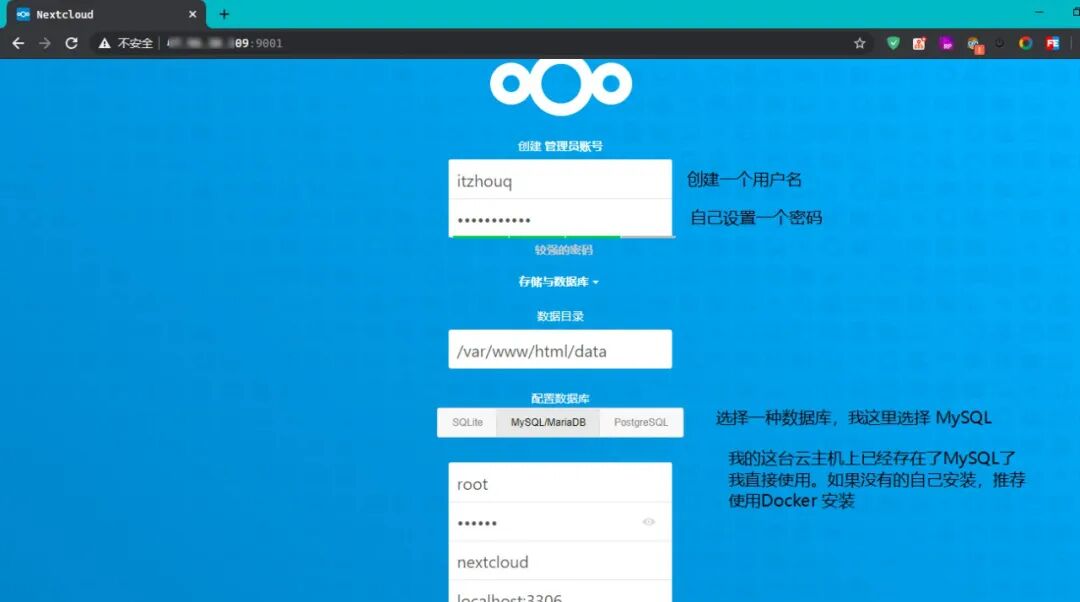Focus the database user field 'root'
1080x602 pixels.
(560, 483)
